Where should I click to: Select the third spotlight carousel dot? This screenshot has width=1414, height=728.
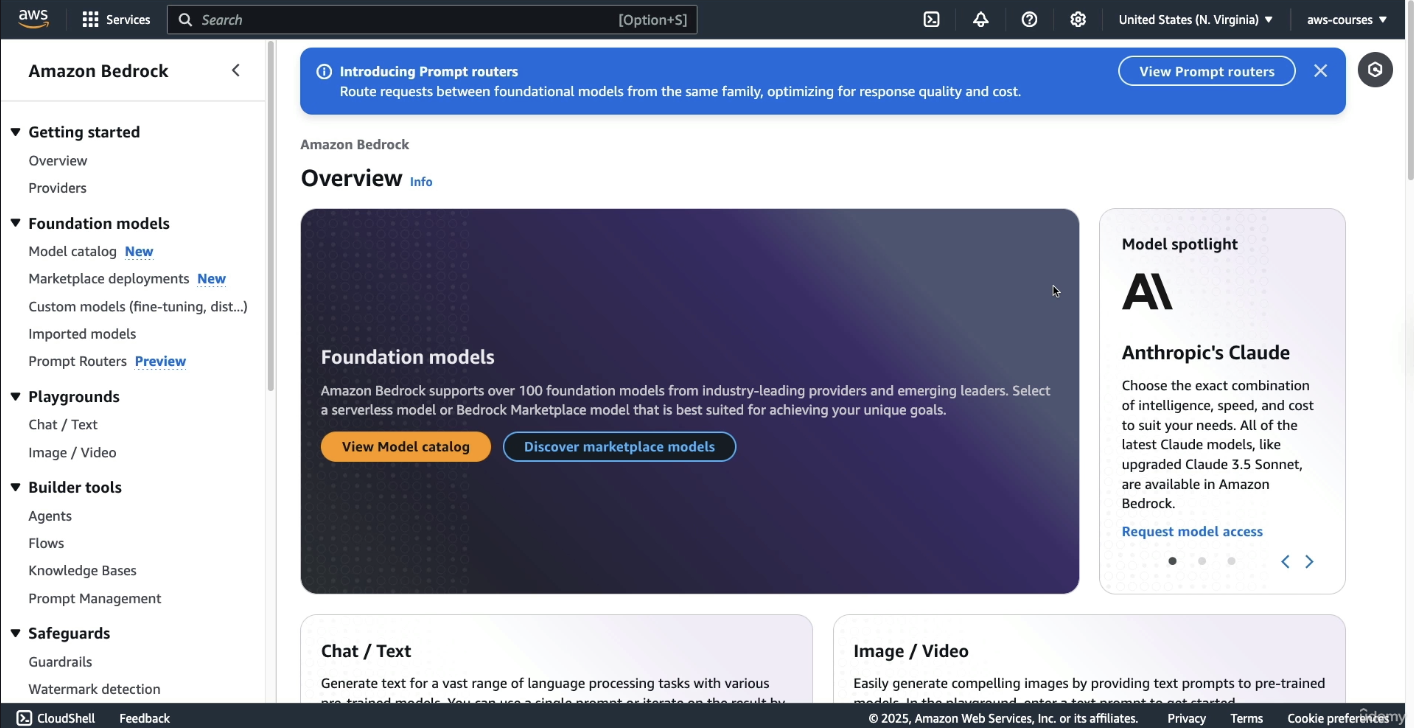click(1231, 561)
